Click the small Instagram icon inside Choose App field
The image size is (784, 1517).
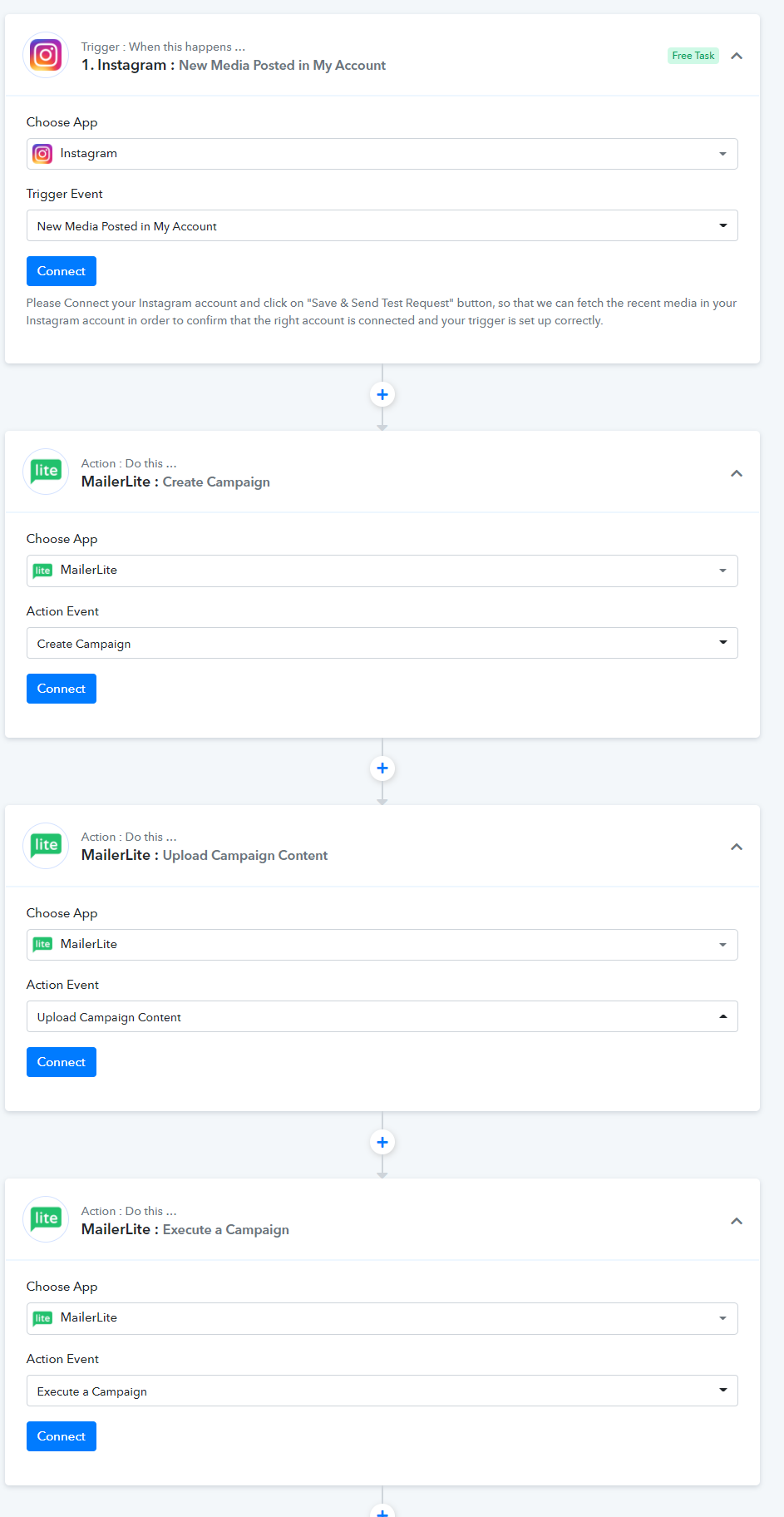[x=42, y=154]
